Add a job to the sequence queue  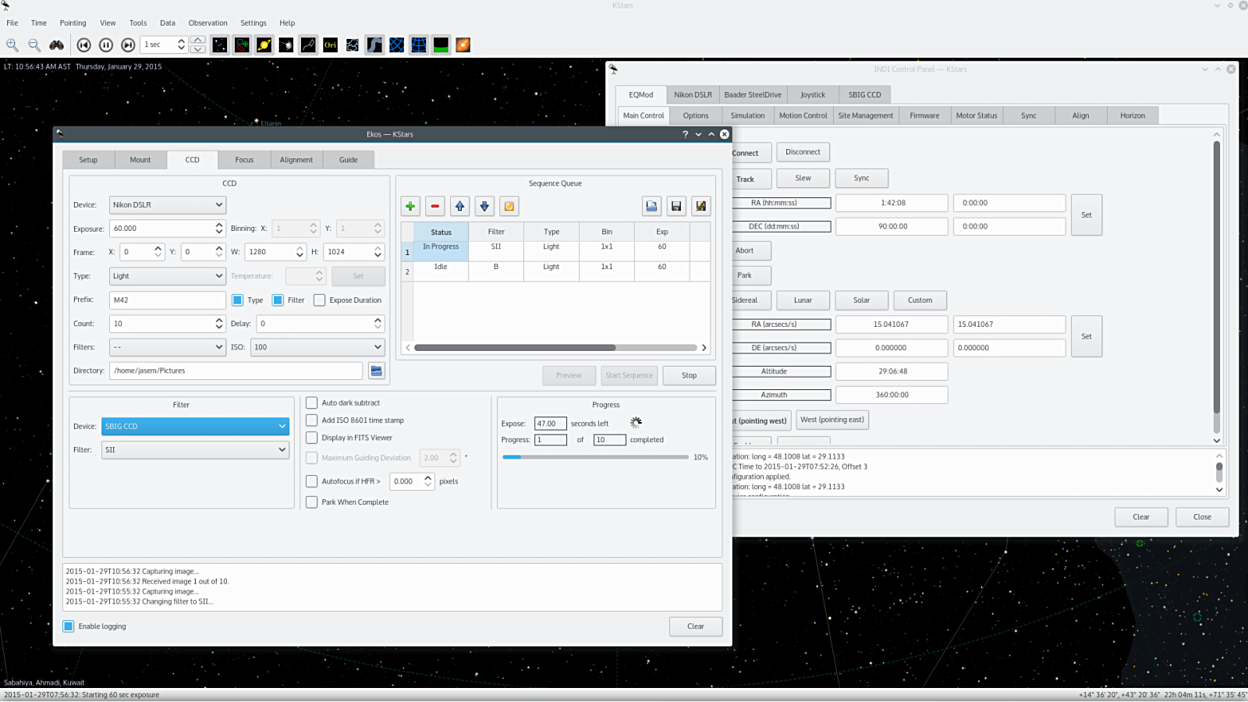coord(410,206)
